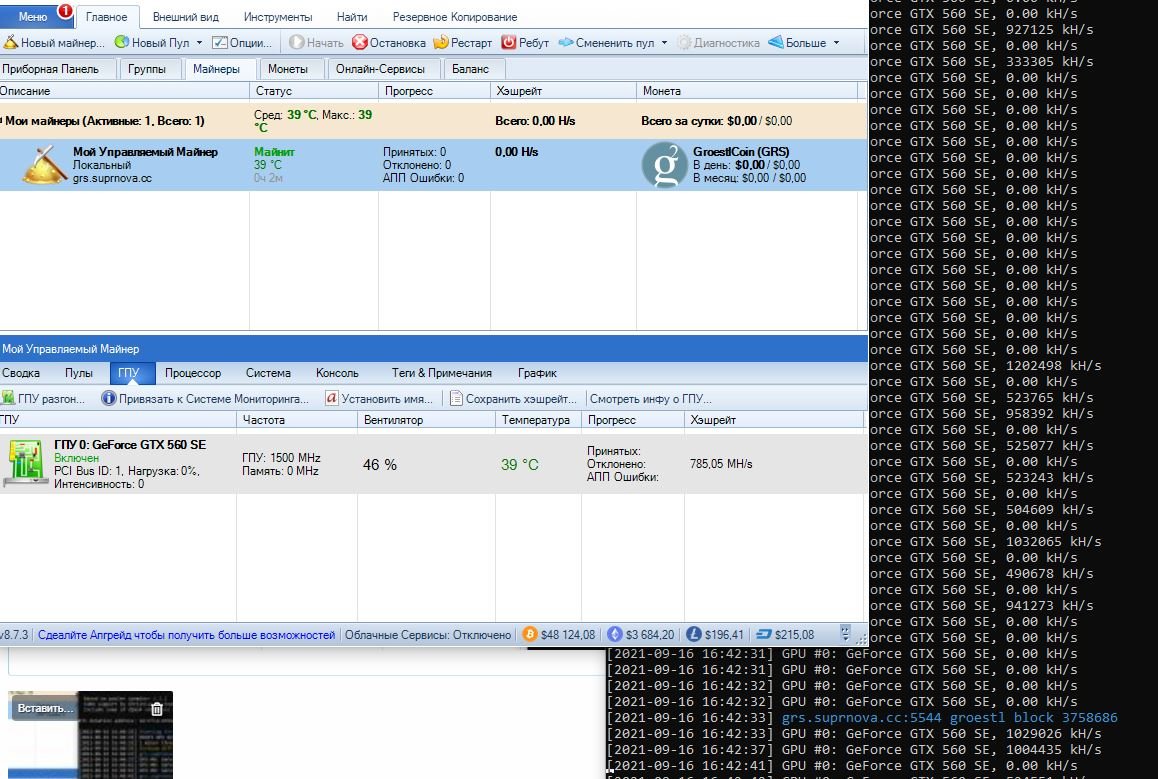The height and width of the screenshot is (779, 1158).
Task: Sort by the Статус column header
Action: [314, 91]
